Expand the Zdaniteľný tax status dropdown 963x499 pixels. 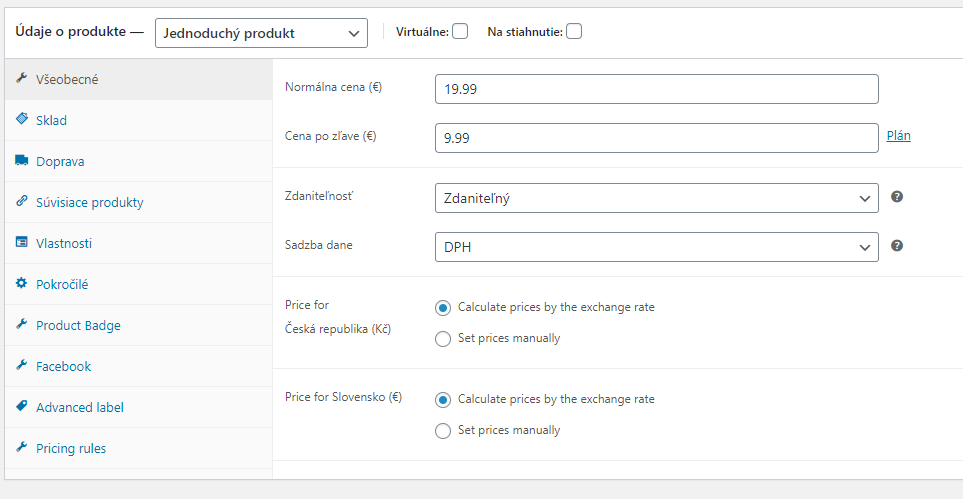[x=657, y=198]
